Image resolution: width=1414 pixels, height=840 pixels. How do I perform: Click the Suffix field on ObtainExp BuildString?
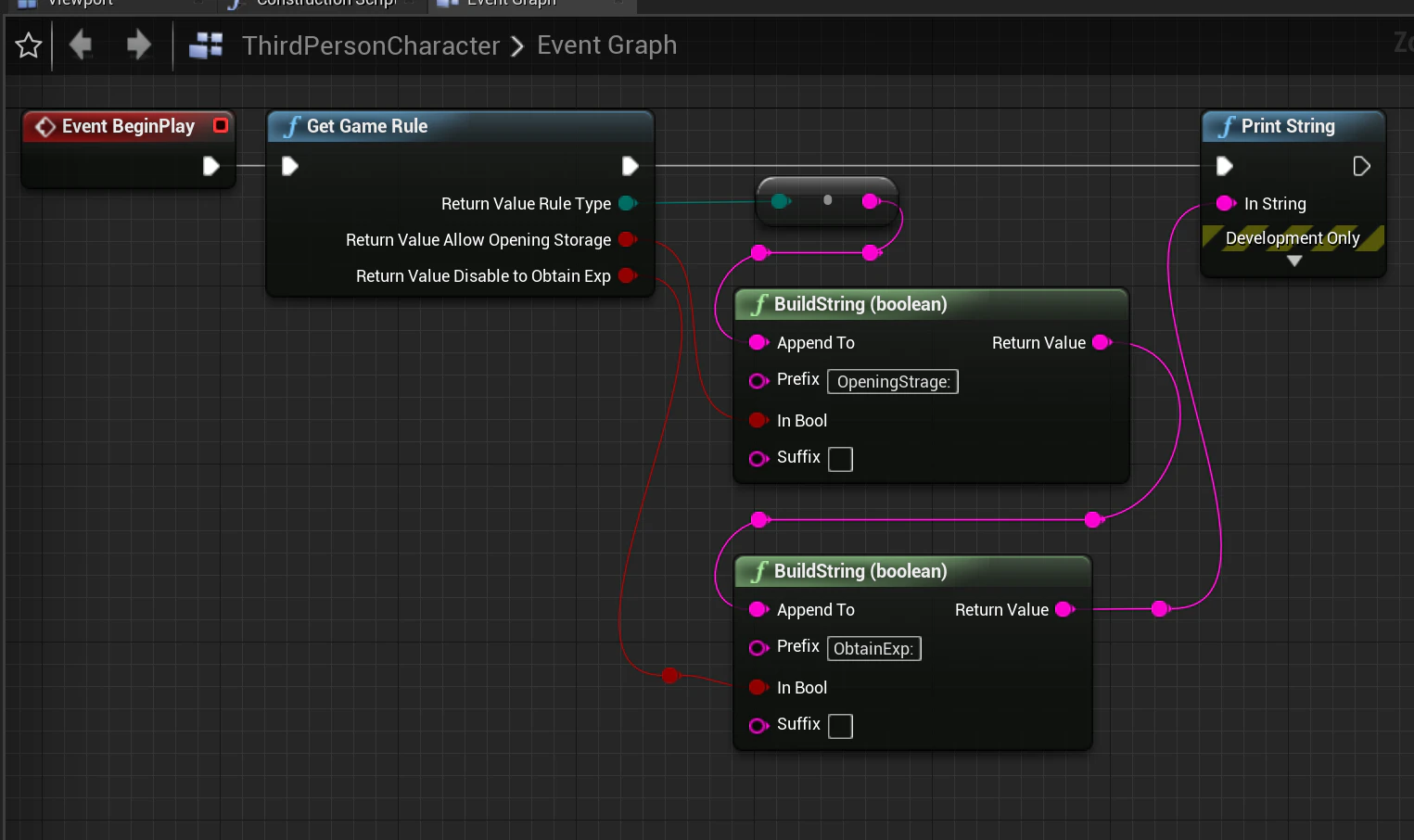(840, 726)
